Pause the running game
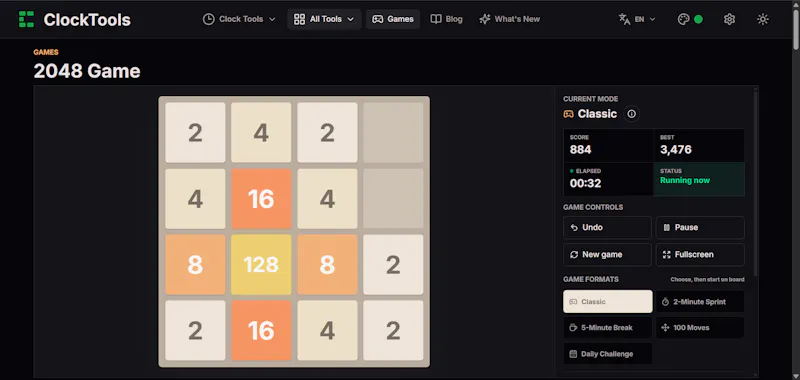This screenshot has height=380, width=800. 700,227
